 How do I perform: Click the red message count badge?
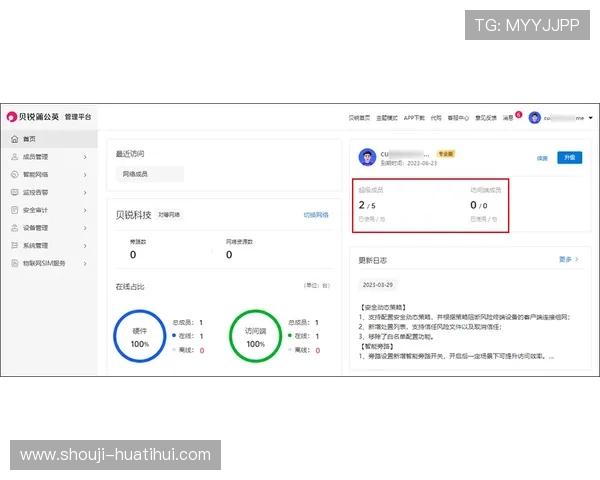[518, 114]
